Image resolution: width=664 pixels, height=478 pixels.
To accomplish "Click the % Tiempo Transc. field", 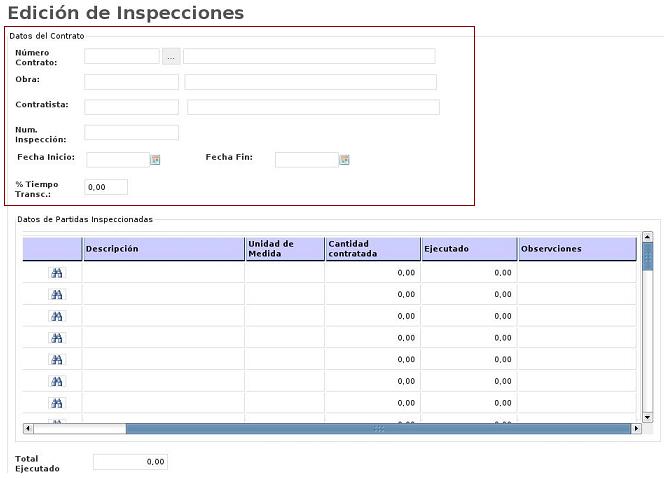I will coord(106,187).
